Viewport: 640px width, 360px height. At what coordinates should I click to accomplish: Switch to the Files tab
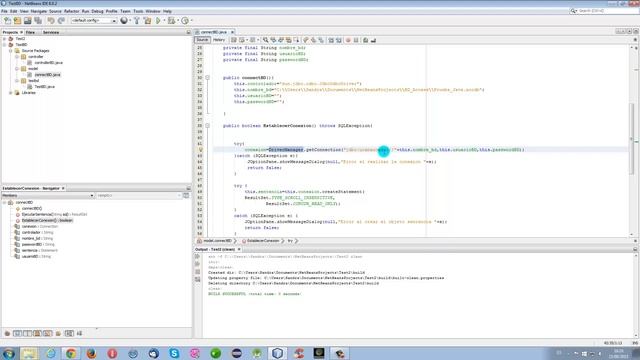tap(31, 32)
